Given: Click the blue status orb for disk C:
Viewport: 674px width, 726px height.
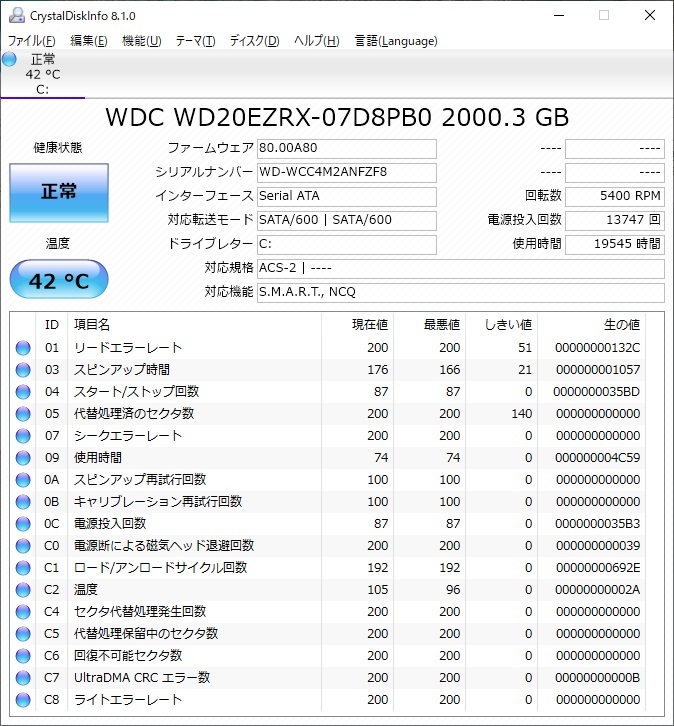Looking at the screenshot, I should 9,59.
